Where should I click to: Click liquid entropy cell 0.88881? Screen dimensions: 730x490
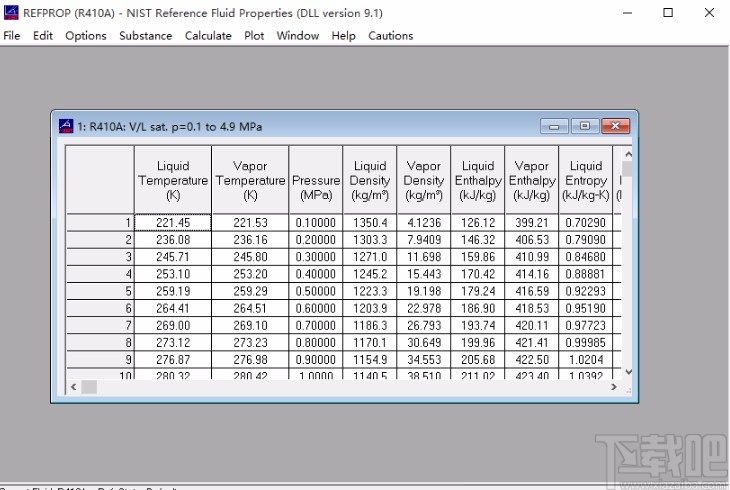586,274
